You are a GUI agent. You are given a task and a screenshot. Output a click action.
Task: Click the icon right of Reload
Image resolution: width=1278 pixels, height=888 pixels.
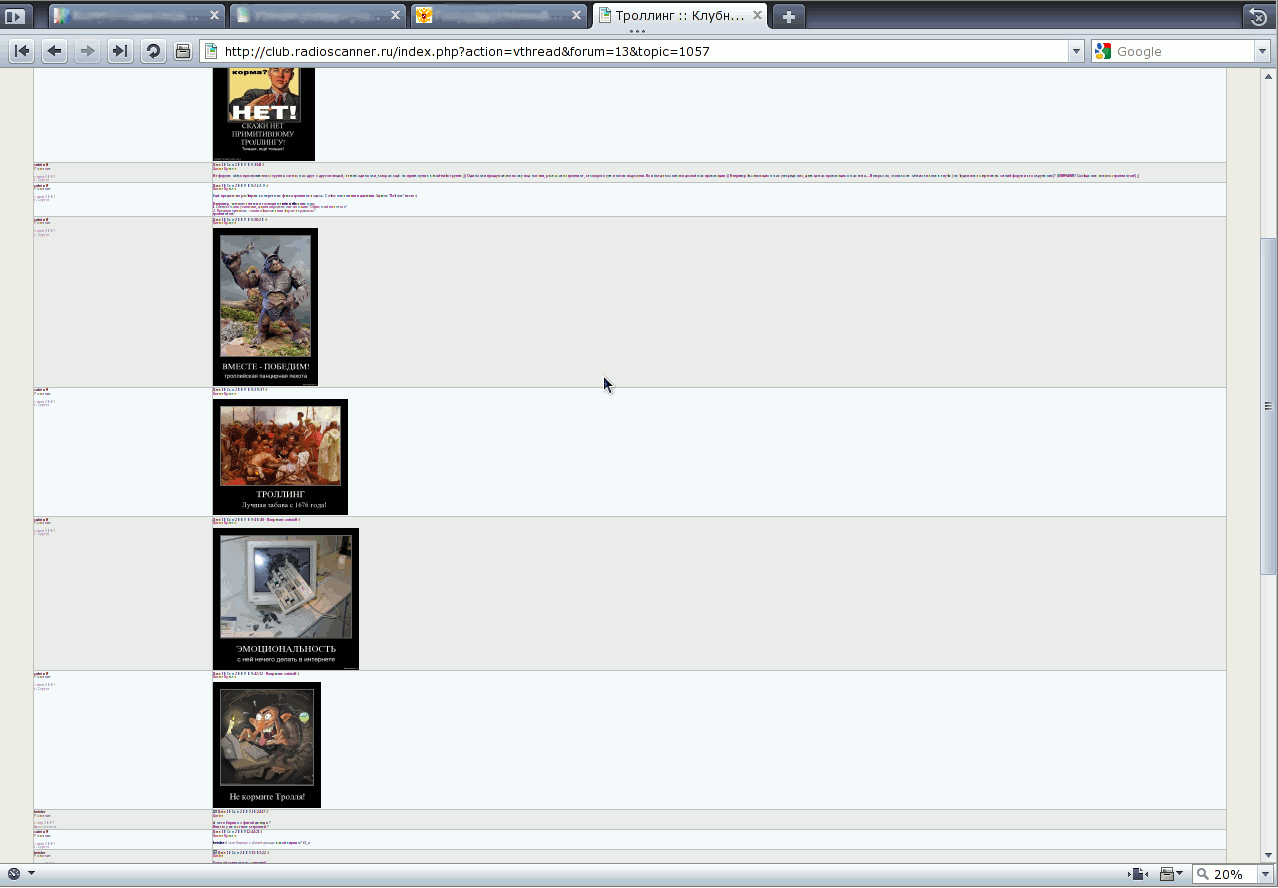tap(182, 51)
